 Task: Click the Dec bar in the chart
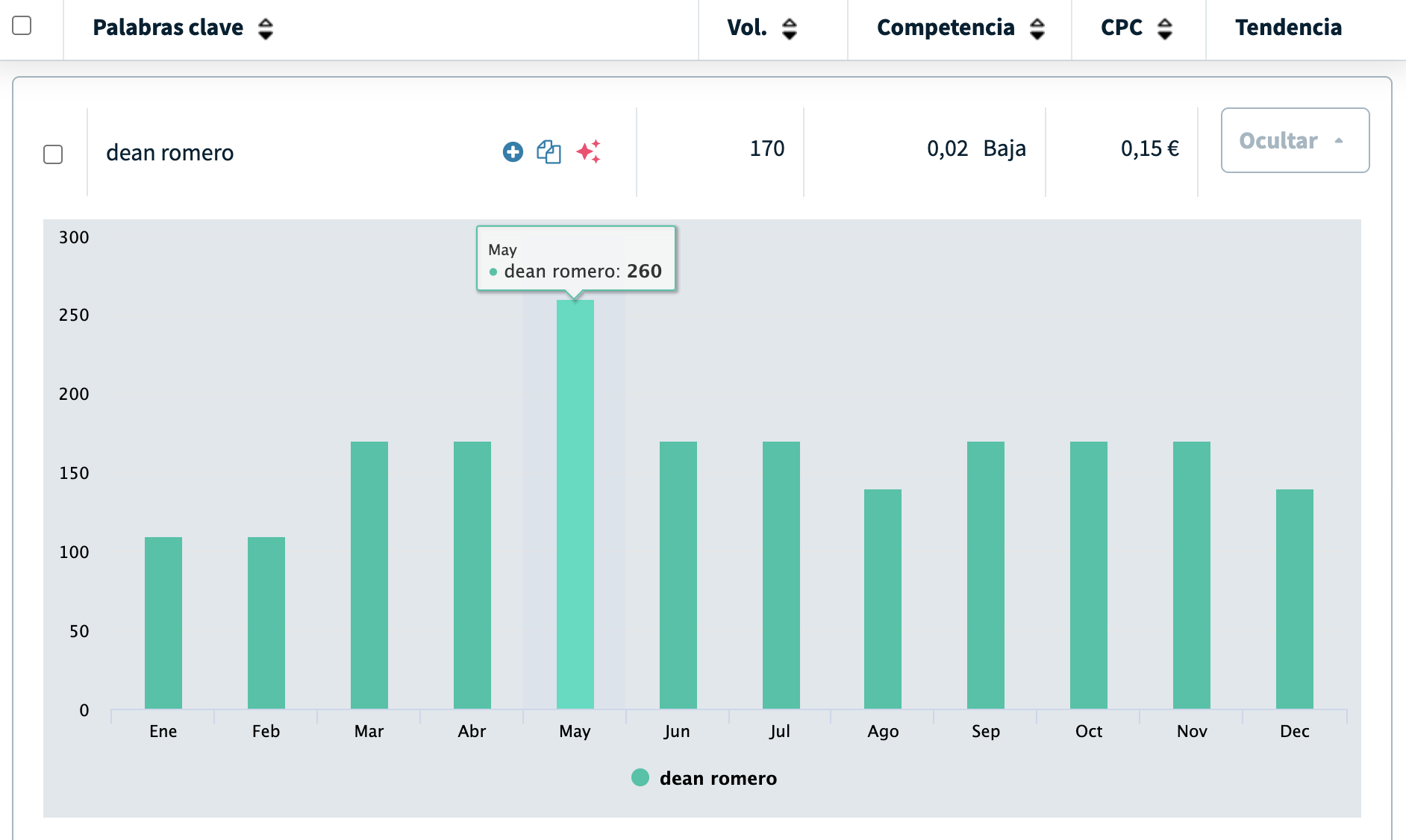[x=1294, y=599]
